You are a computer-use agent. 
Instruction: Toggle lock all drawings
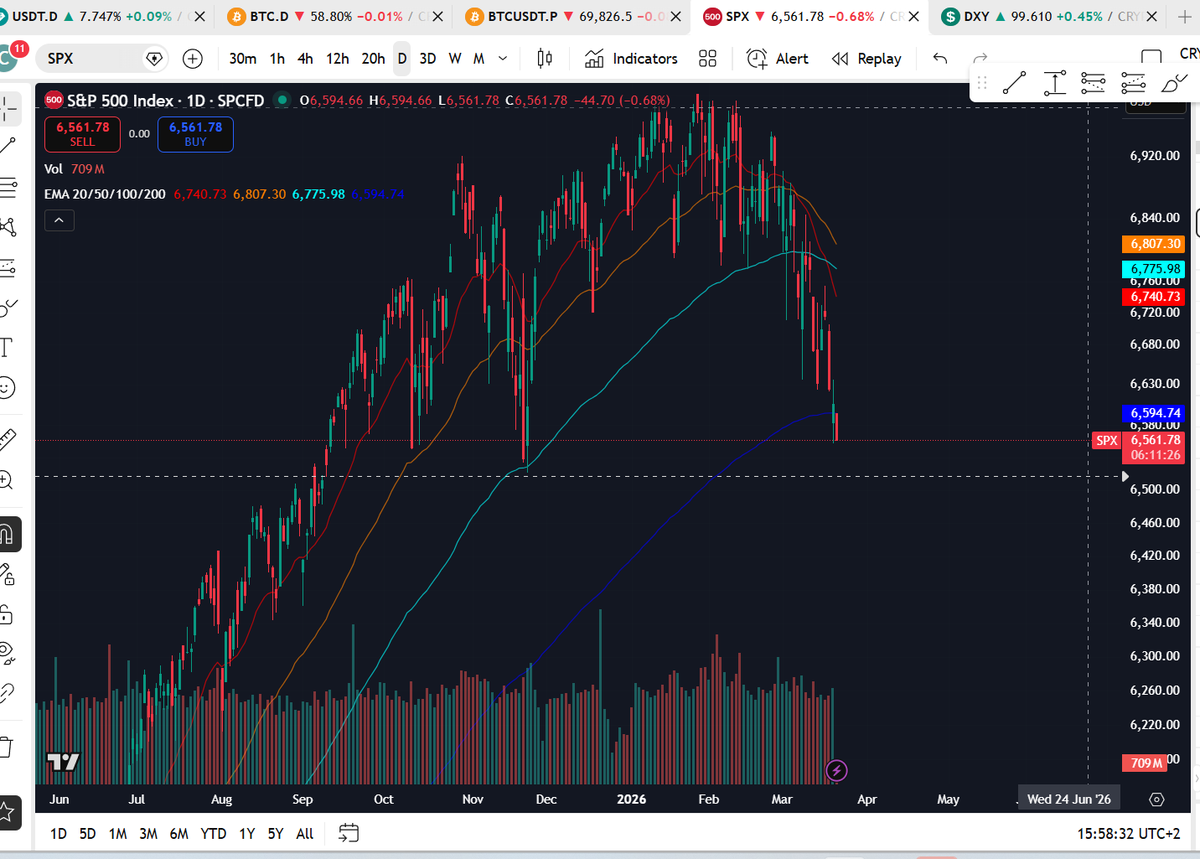point(8,614)
